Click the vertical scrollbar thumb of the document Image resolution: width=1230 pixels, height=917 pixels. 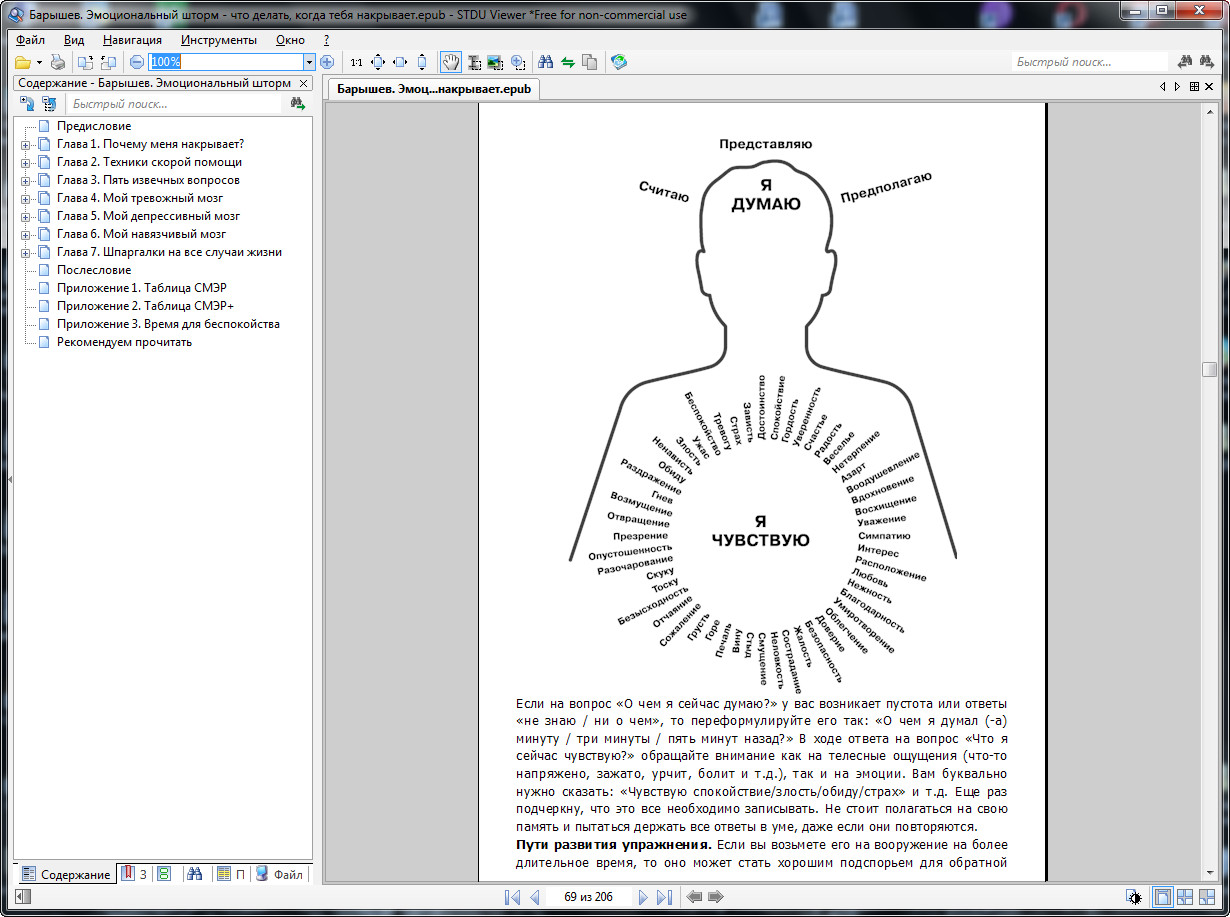(1209, 370)
